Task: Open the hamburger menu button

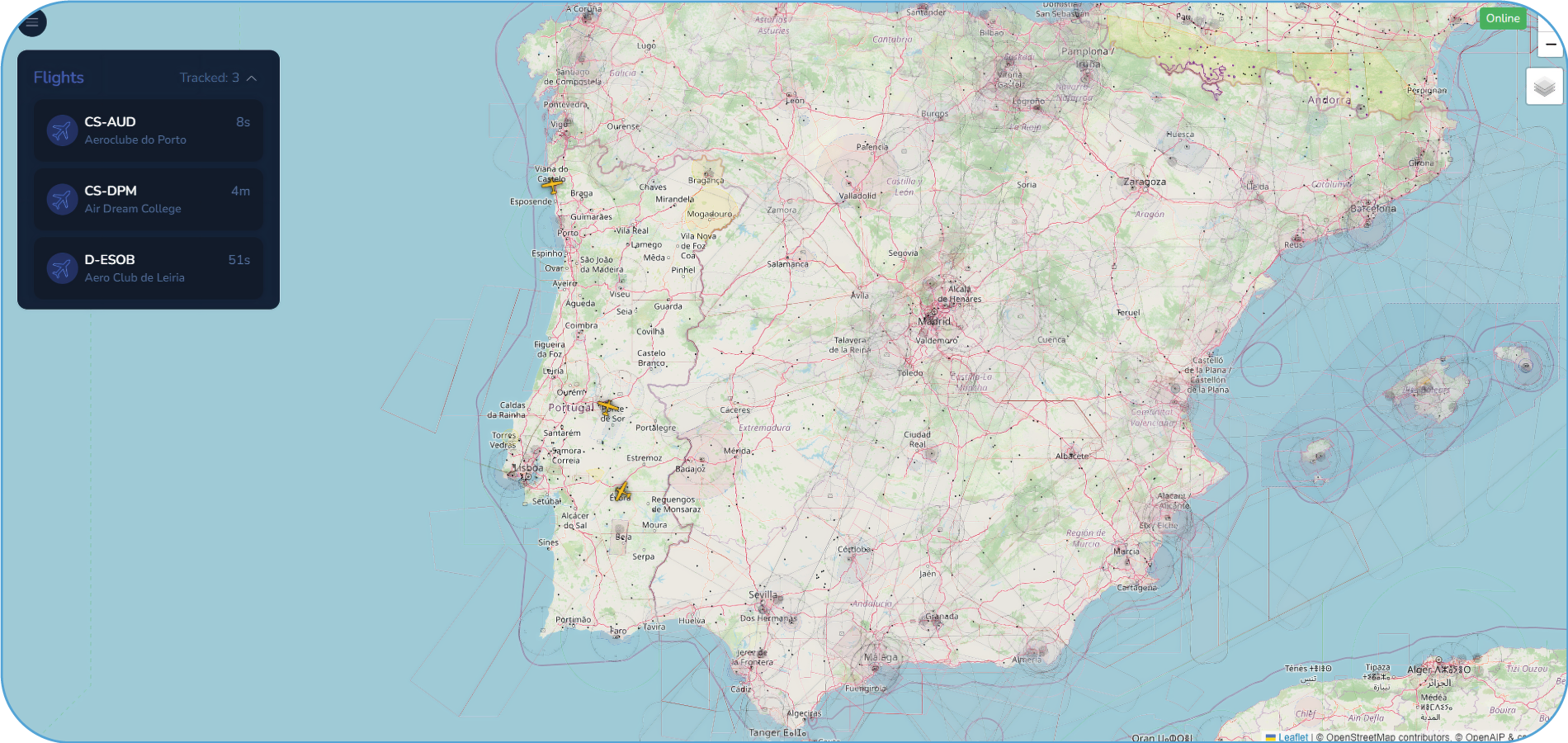Action: pos(32,22)
